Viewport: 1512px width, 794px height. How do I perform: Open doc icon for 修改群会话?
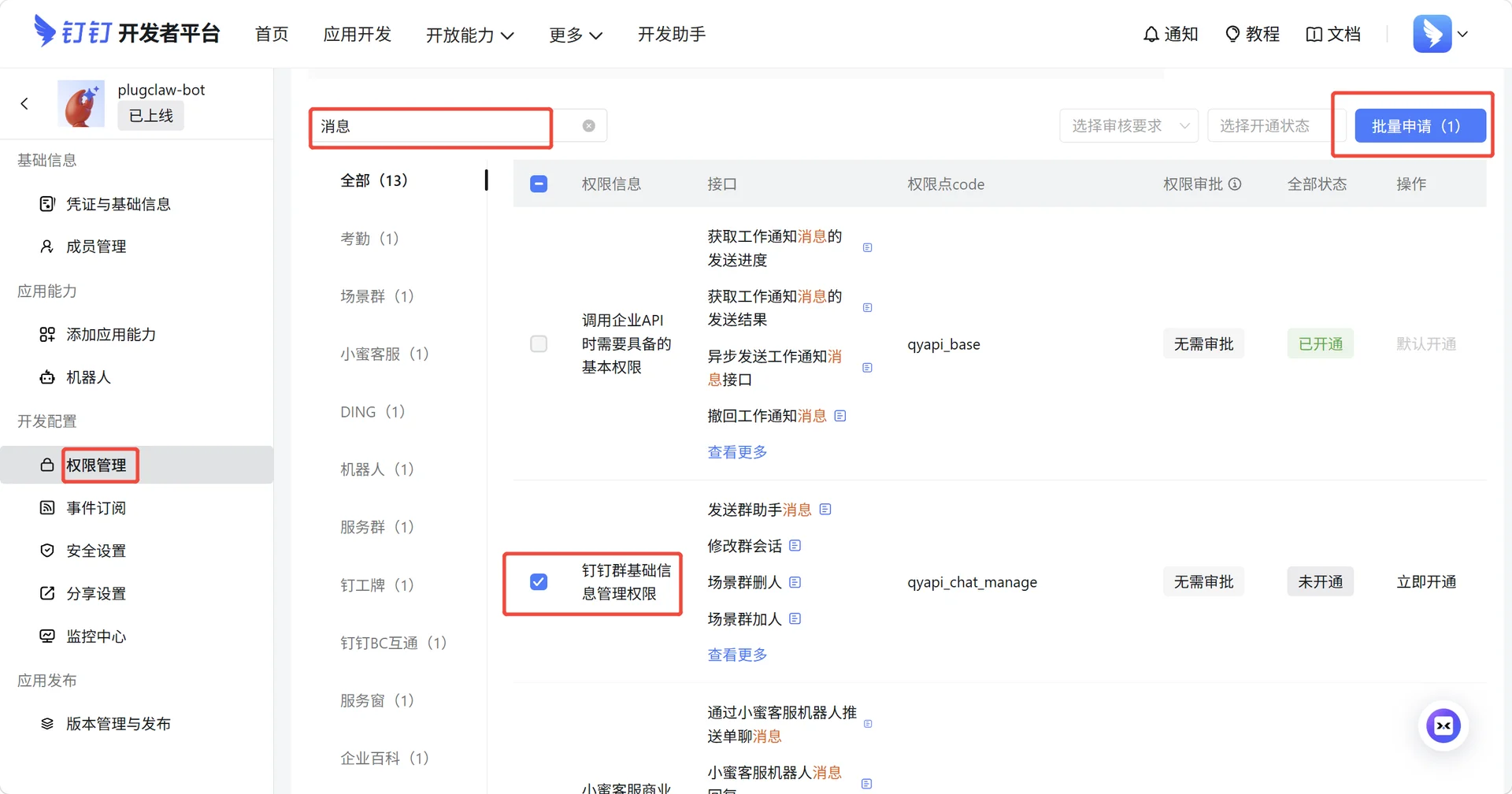[x=795, y=546]
